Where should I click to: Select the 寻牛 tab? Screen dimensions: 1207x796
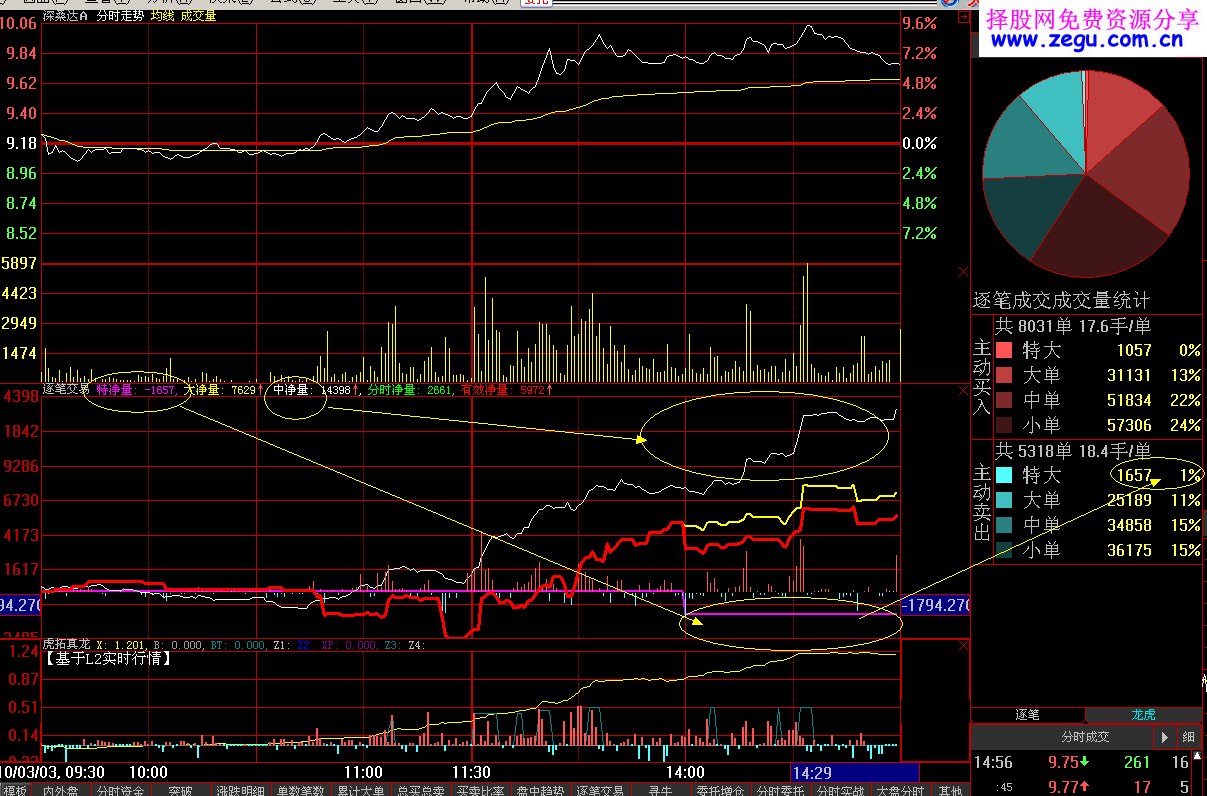(x=660, y=790)
